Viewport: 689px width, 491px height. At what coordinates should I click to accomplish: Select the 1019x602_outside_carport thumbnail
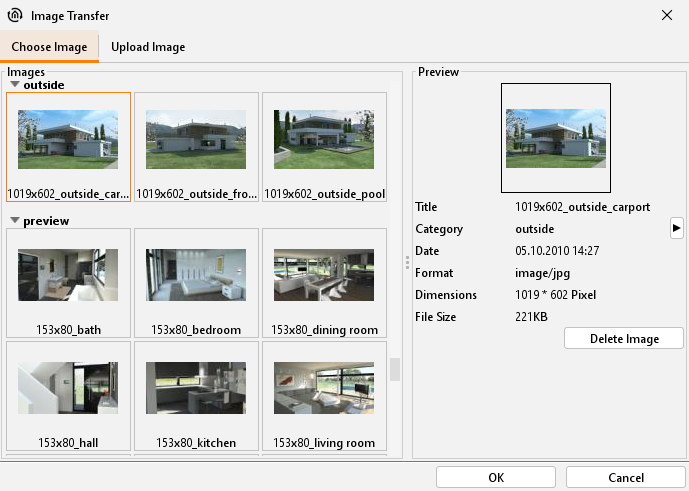click(x=68, y=148)
